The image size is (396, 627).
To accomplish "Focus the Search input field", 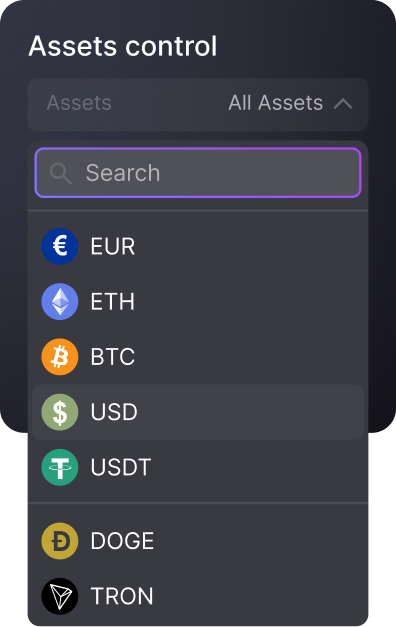I will click(x=198, y=173).
